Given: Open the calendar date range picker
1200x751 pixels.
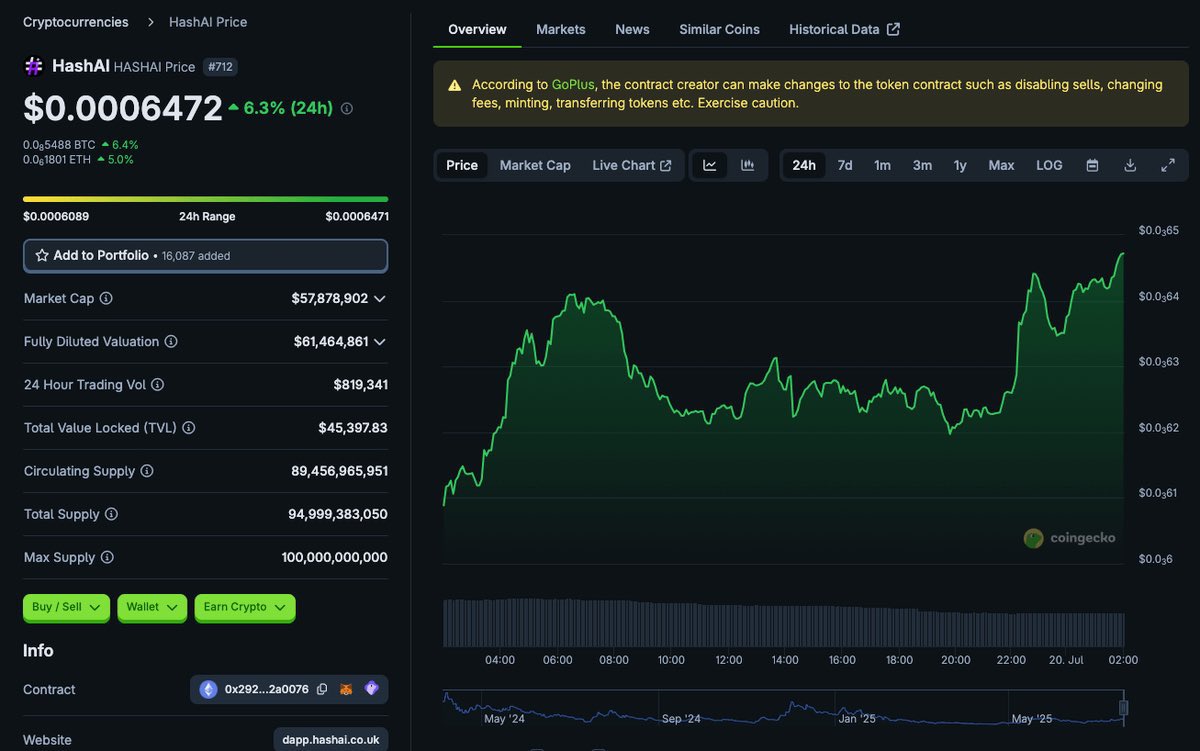Looking at the screenshot, I should 1092,165.
